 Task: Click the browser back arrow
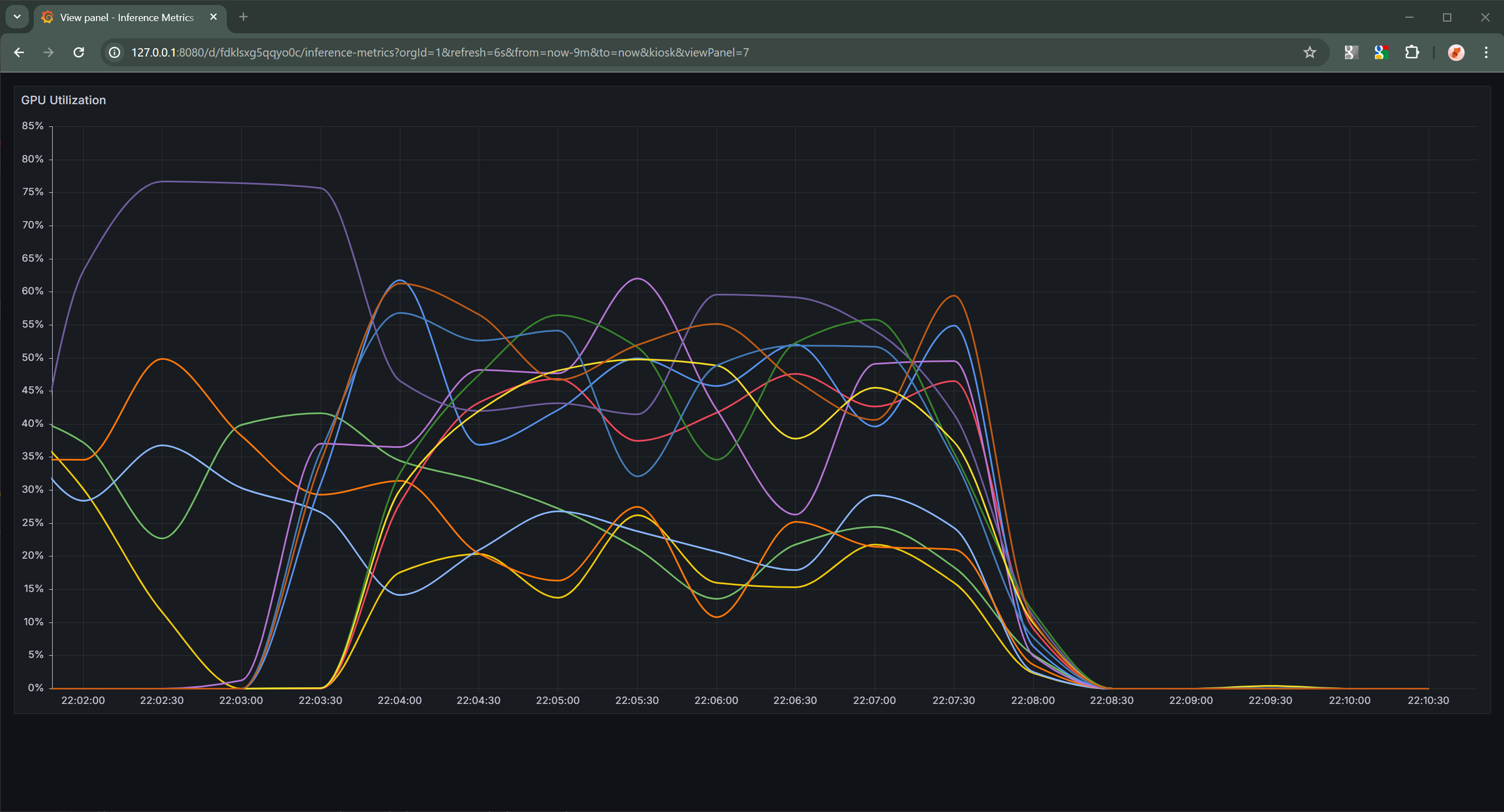point(19,52)
